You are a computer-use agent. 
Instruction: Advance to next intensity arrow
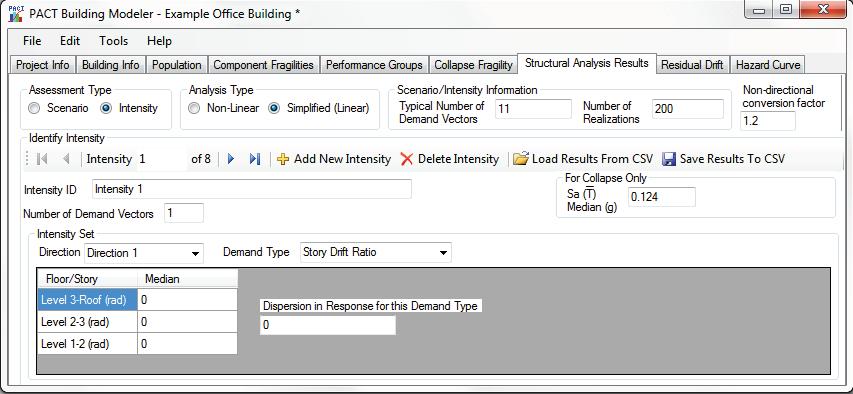(x=231, y=159)
